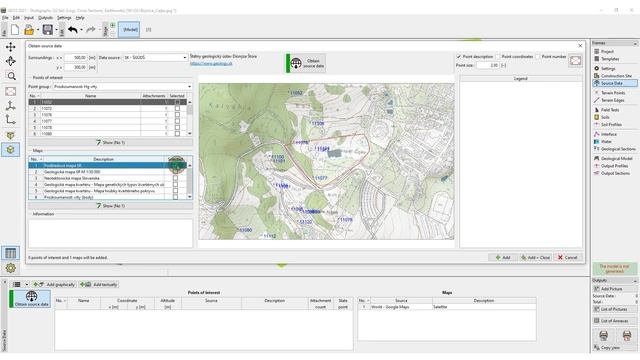Image resolution: width=640 pixels, height=360 pixels.
Task: Select the Pan view tool
Action: (11, 47)
